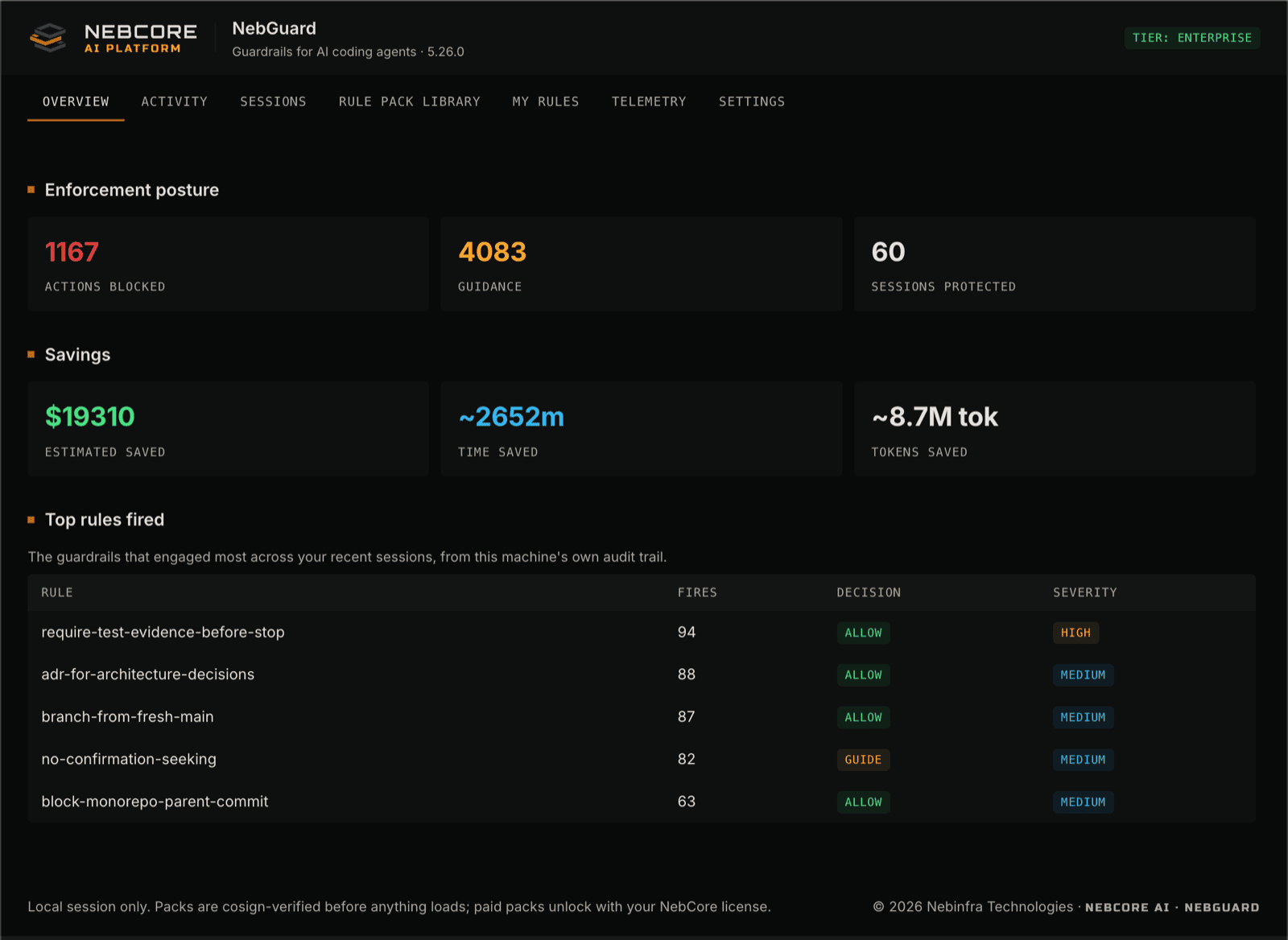Click the fires count 82
The image size is (1288, 940).
(x=687, y=759)
